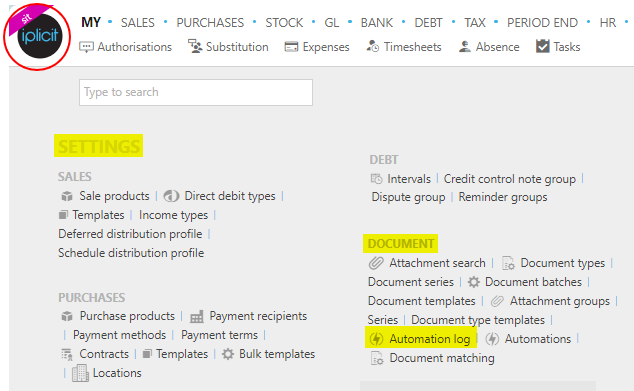Screen dimensions: 634x391
Task: Open the PURCHASES menu
Action: click(x=210, y=23)
